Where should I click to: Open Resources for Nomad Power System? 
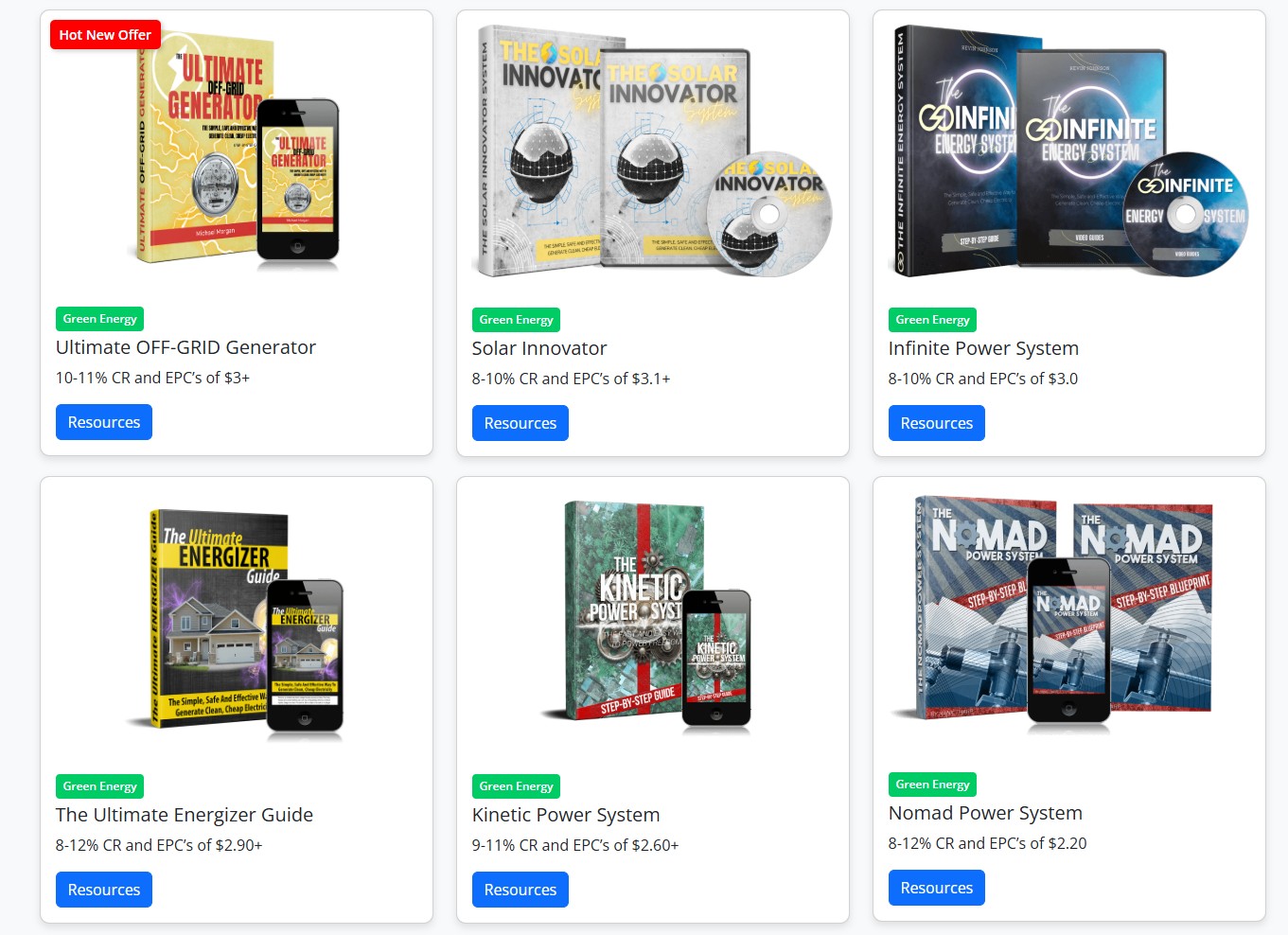coord(937,888)
